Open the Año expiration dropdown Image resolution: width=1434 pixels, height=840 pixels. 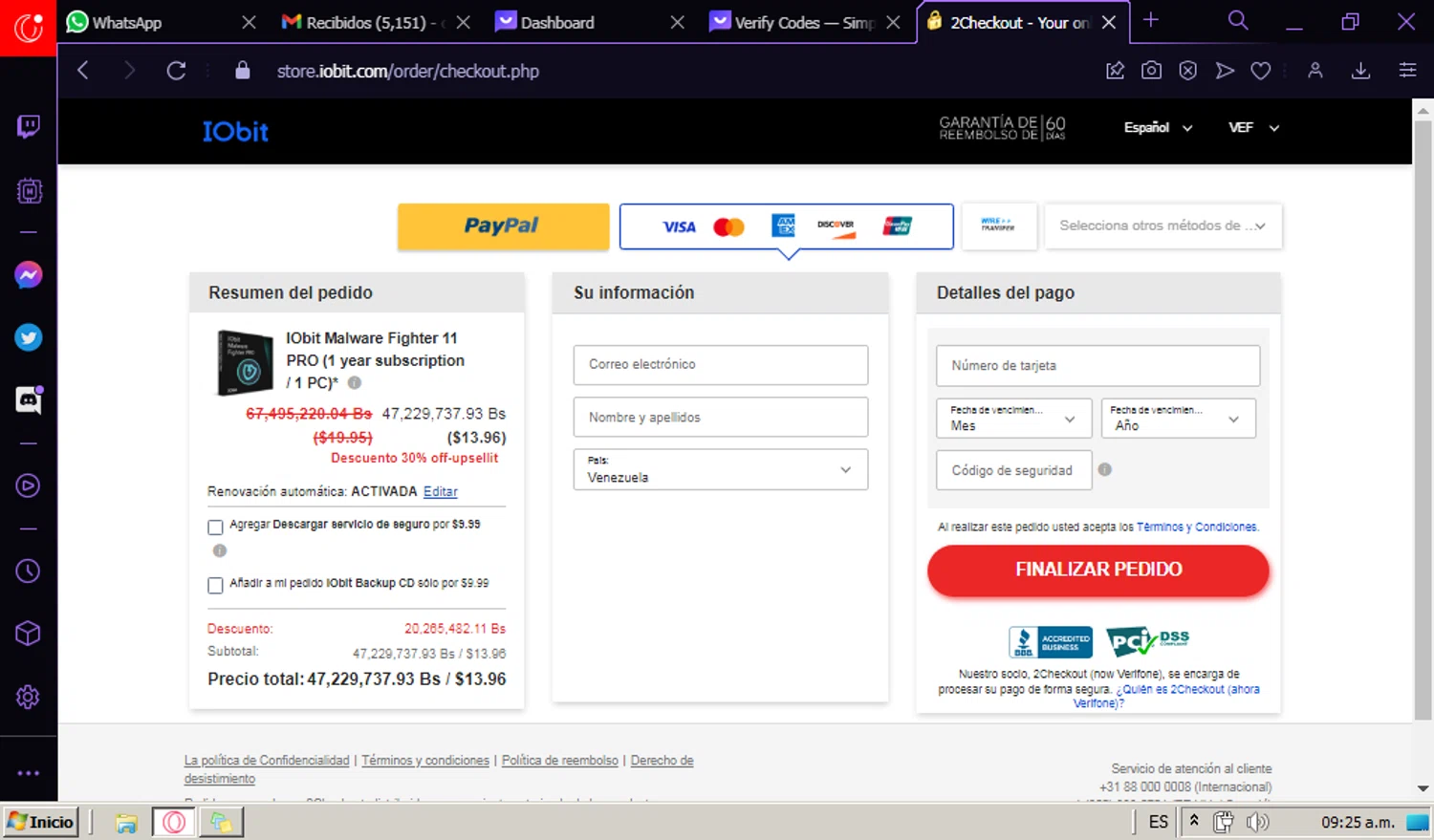tap(1179, 419)
